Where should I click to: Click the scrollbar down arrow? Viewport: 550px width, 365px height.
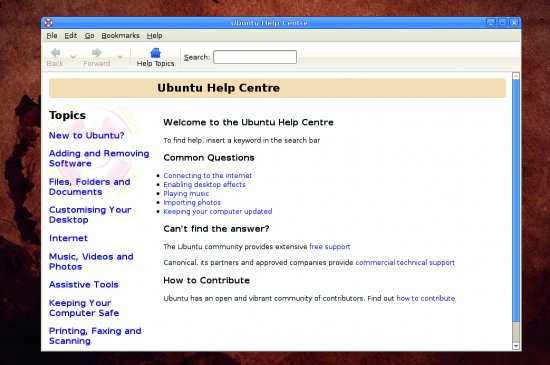516,346
